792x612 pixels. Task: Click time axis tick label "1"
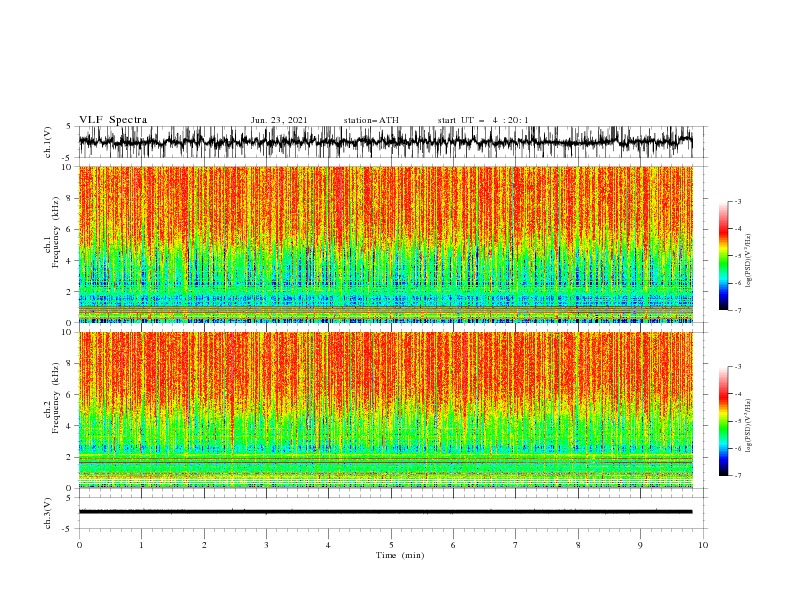coord(141,545)
